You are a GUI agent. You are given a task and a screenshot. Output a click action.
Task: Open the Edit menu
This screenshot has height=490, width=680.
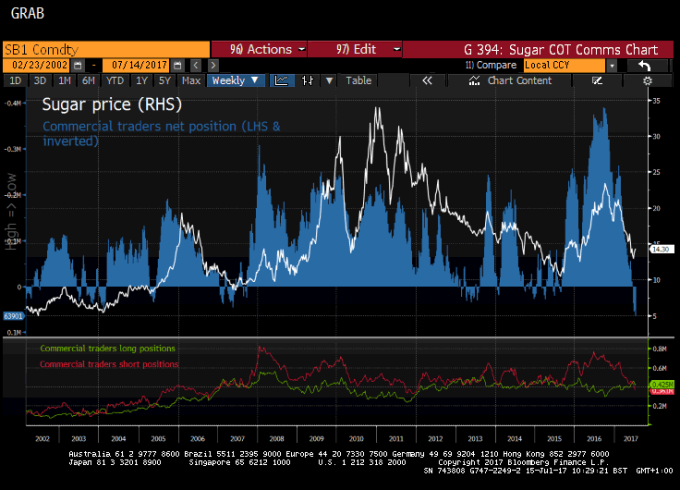[355, 49]
